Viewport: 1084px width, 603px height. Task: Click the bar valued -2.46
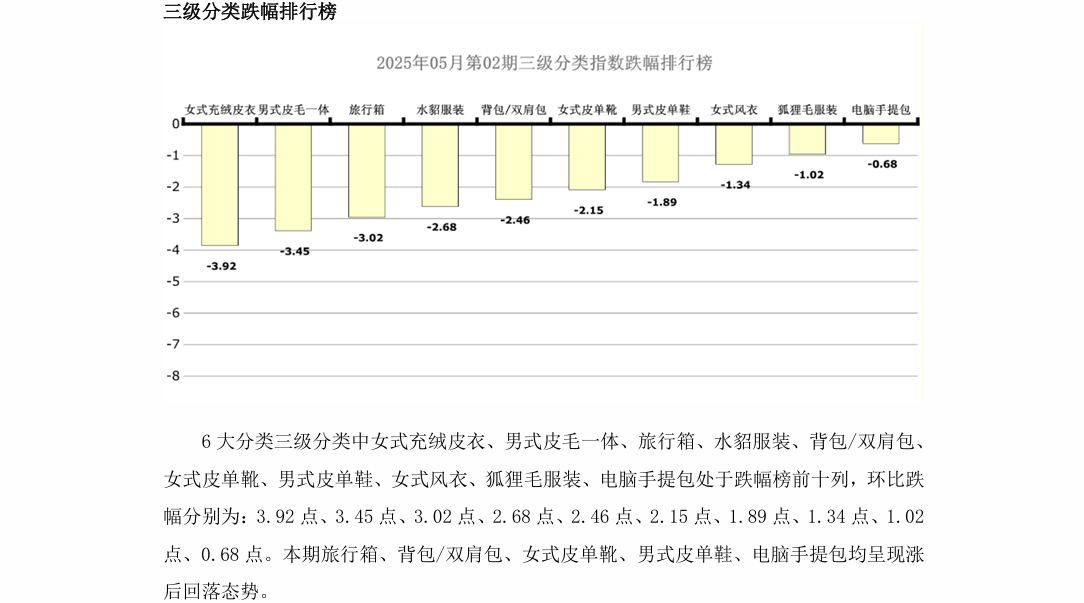pos(514,162)
